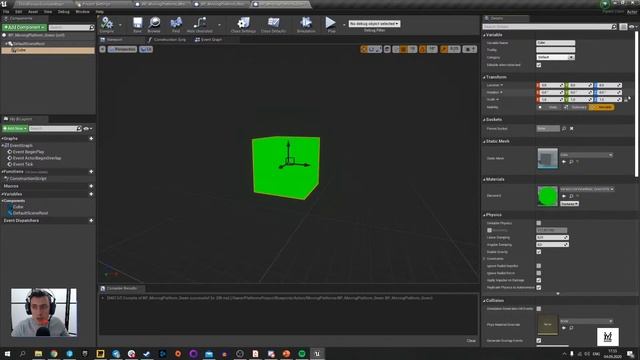This screenshot has height=360, width=640.
Task: Select the Cube component in the tree
Action: (48, 50)
